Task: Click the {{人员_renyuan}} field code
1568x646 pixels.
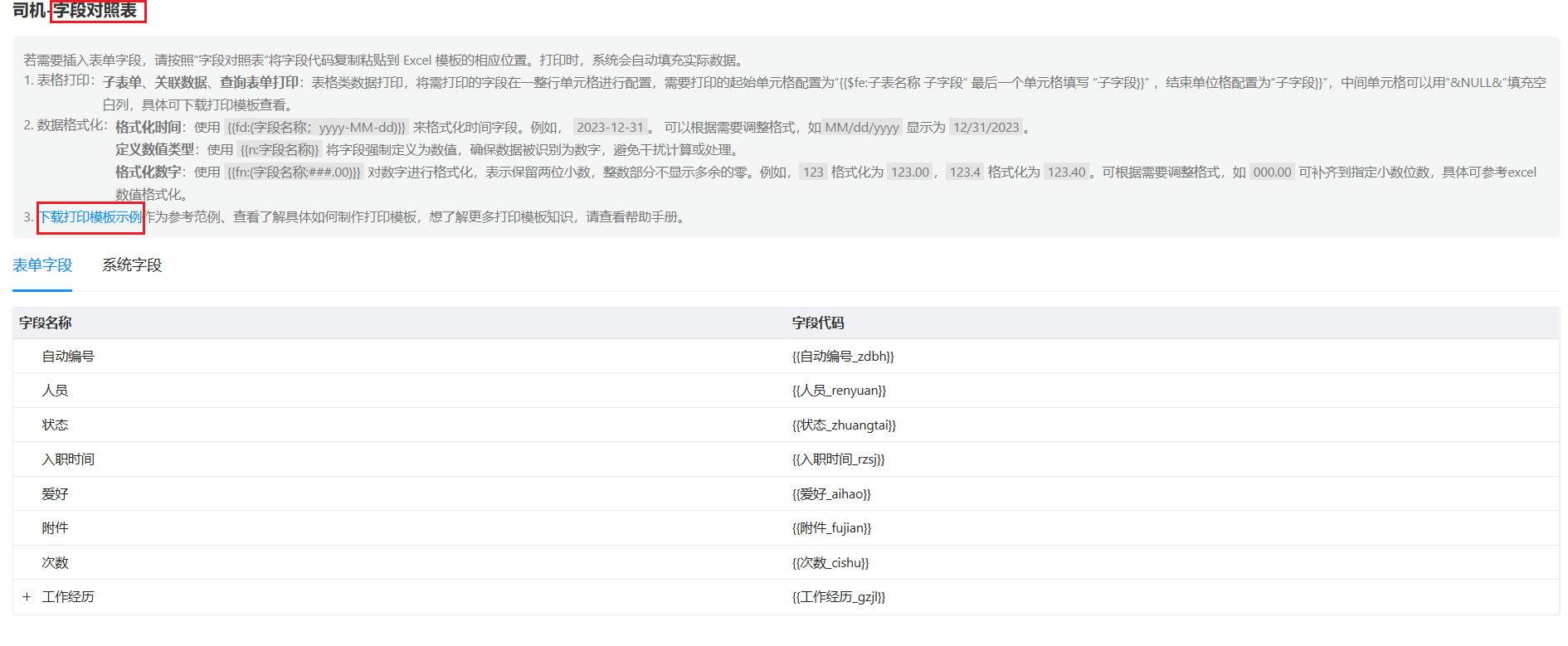Action: [838, 391]
